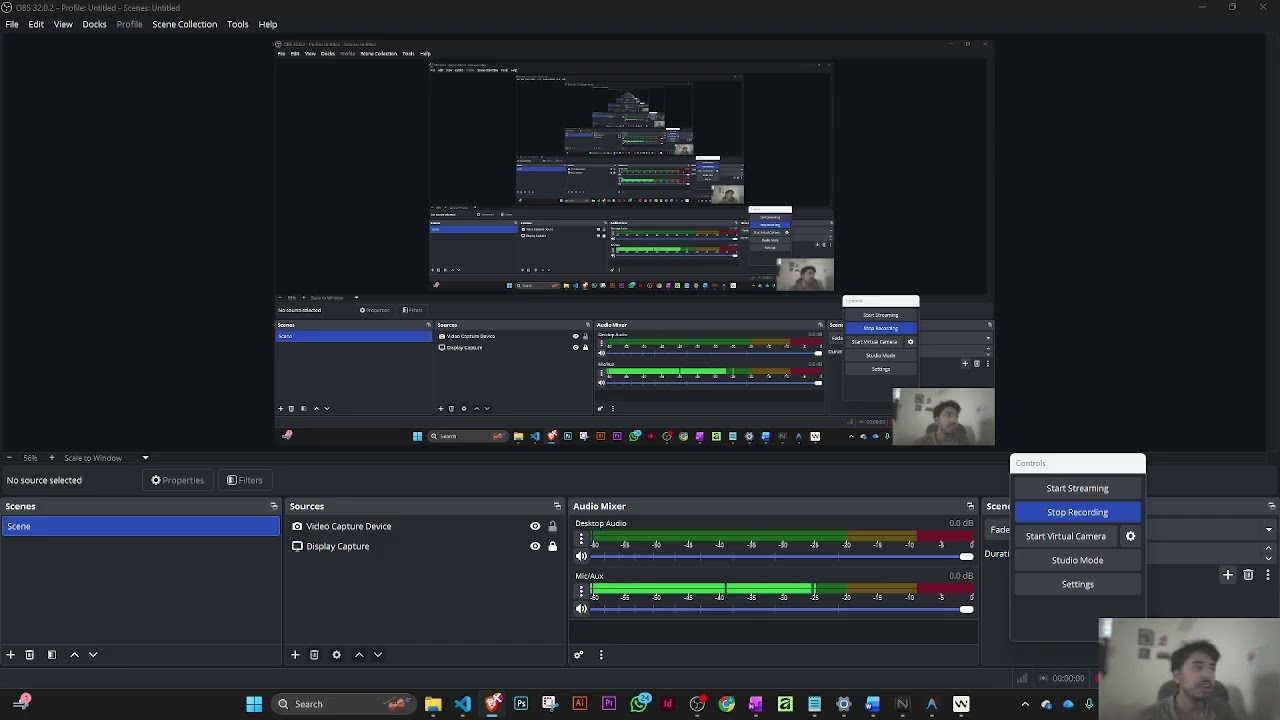This screenshot has width=1280, height=720.
Task: Undock the Scenes panel
Action: 274,506
